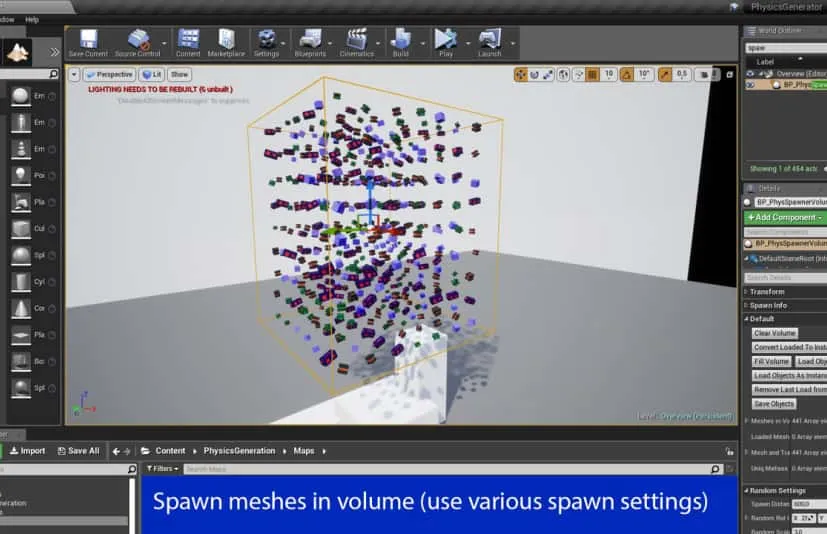Open the Content browser toolbar icon
The height and width of the screenshot is (534, 827).
click(188, 43)
